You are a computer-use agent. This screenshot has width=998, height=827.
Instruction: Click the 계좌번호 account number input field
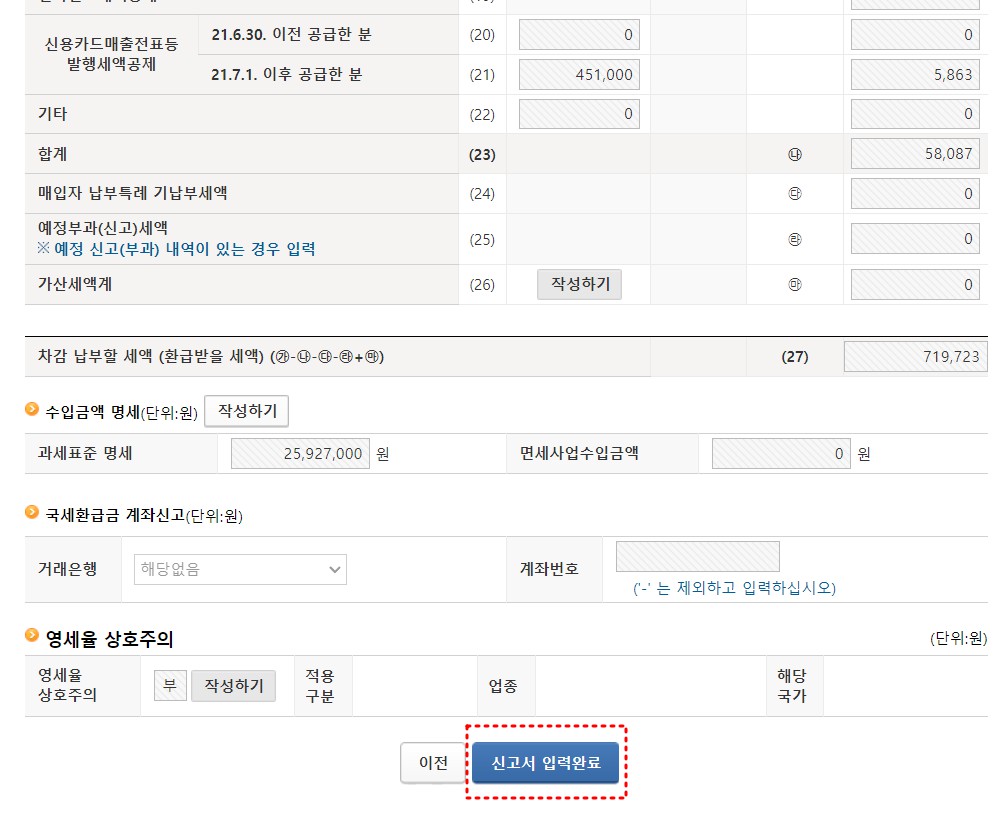[x=697, y=556]
